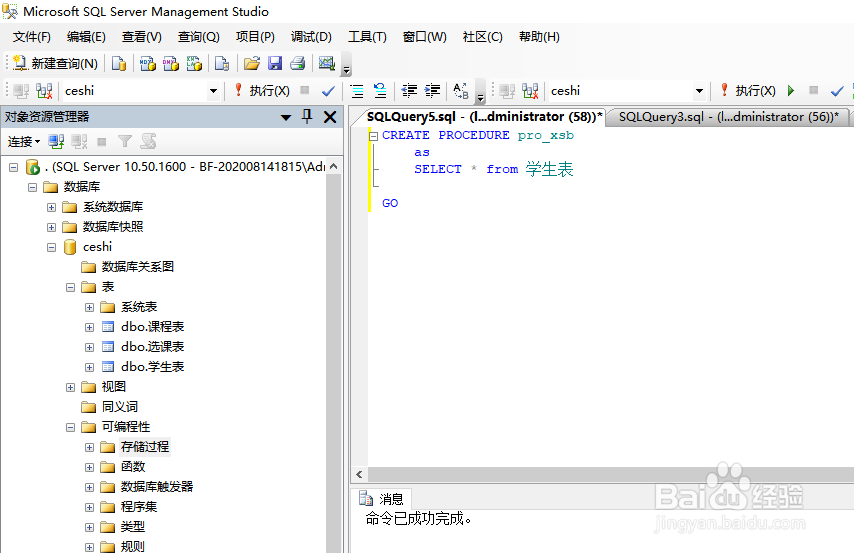Click the save floppy disk icon
854x553 pixels.
tap(275, 64)
